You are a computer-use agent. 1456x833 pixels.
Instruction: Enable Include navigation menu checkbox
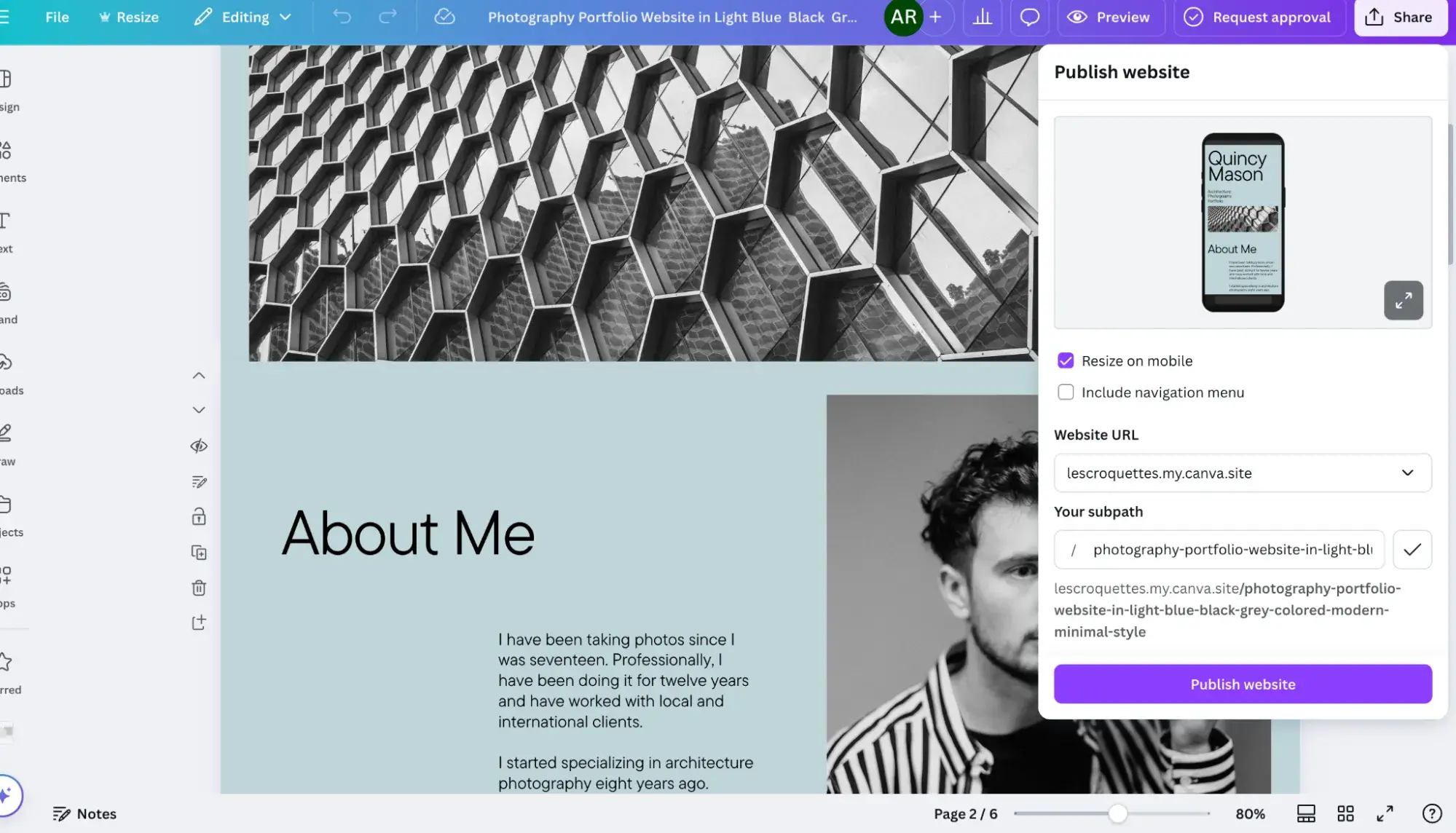[x=1065, y=391]
